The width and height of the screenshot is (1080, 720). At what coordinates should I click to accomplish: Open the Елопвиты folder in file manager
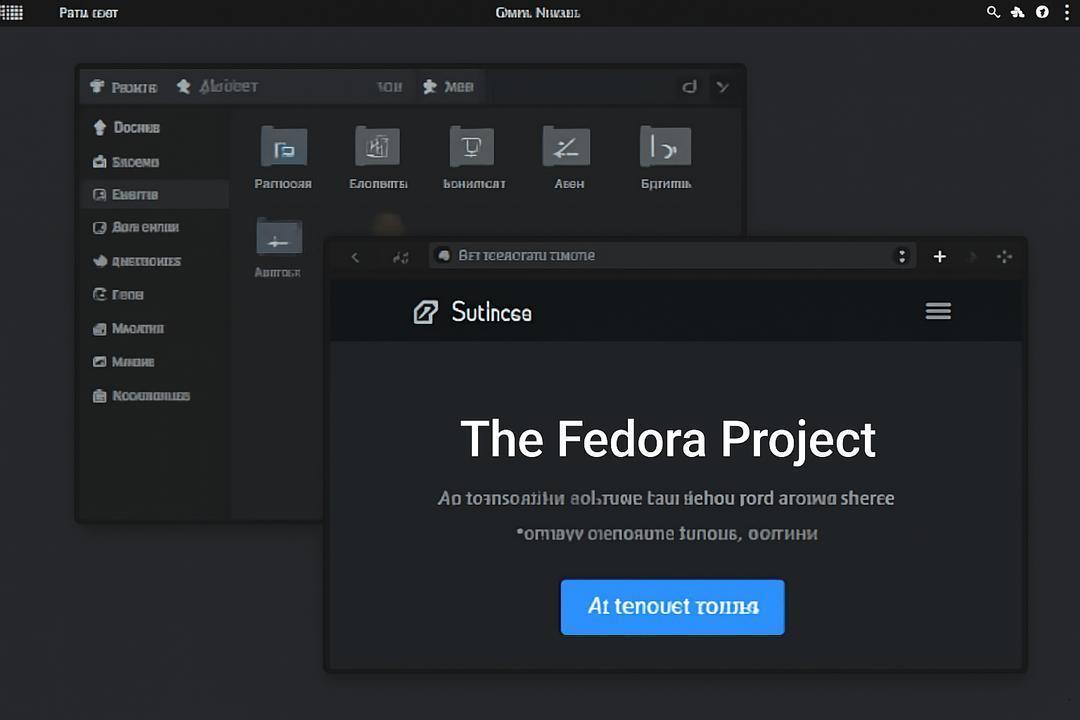(377, 157)
